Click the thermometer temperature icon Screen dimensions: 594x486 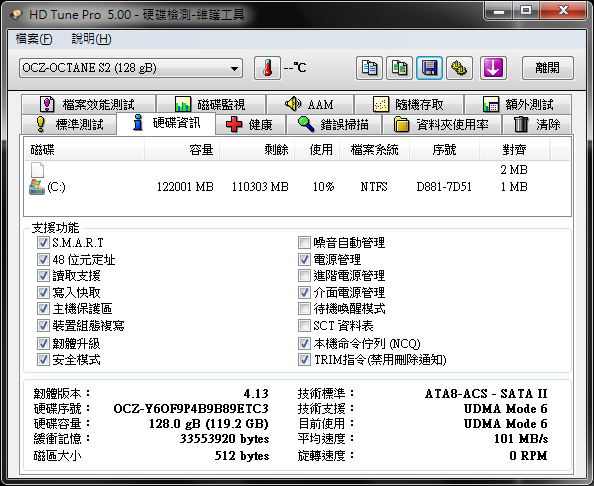pos(267,68)
